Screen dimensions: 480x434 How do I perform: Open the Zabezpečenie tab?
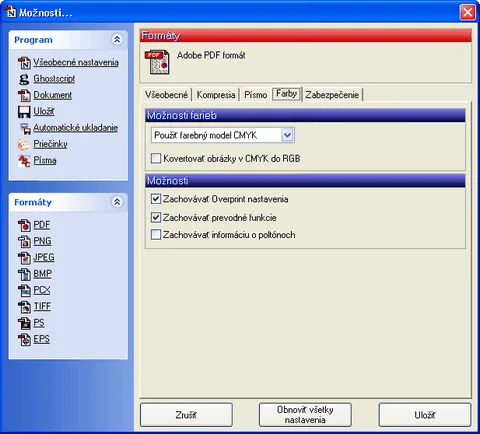coord(332,95)
